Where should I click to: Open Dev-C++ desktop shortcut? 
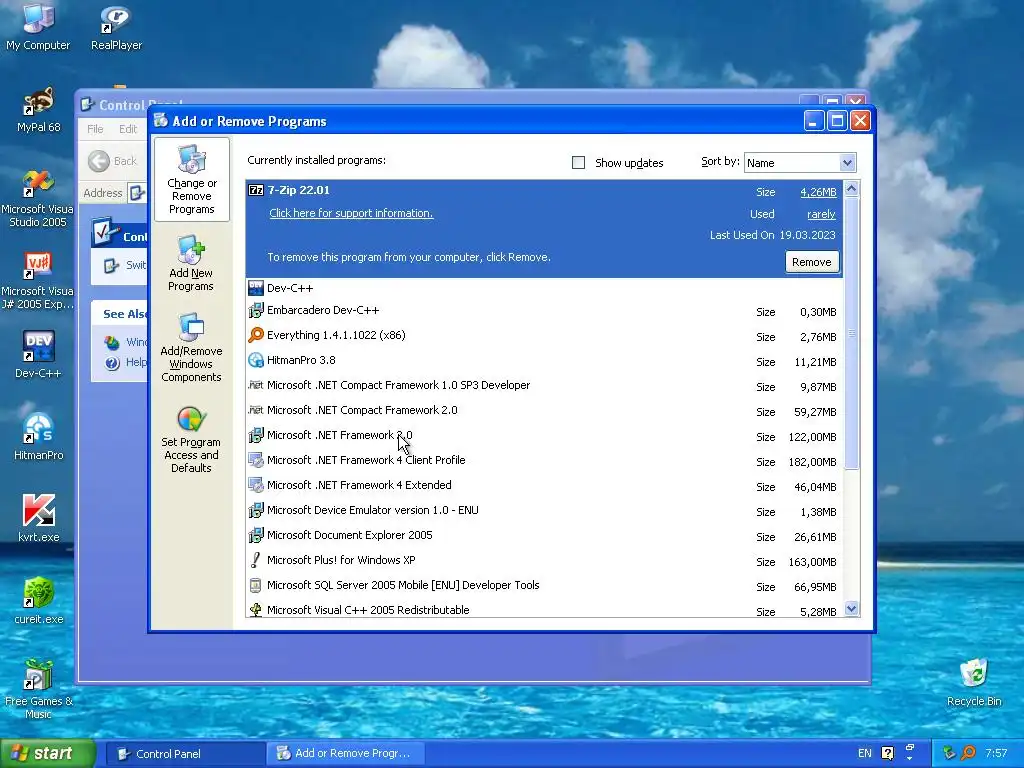pos(38,354)
